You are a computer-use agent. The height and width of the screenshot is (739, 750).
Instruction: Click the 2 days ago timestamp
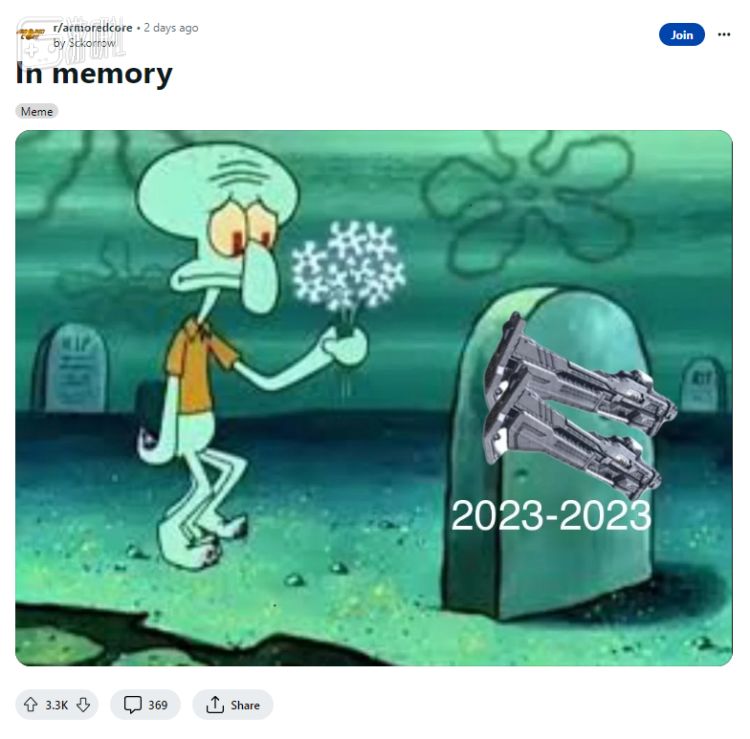[x=171, y=28]
